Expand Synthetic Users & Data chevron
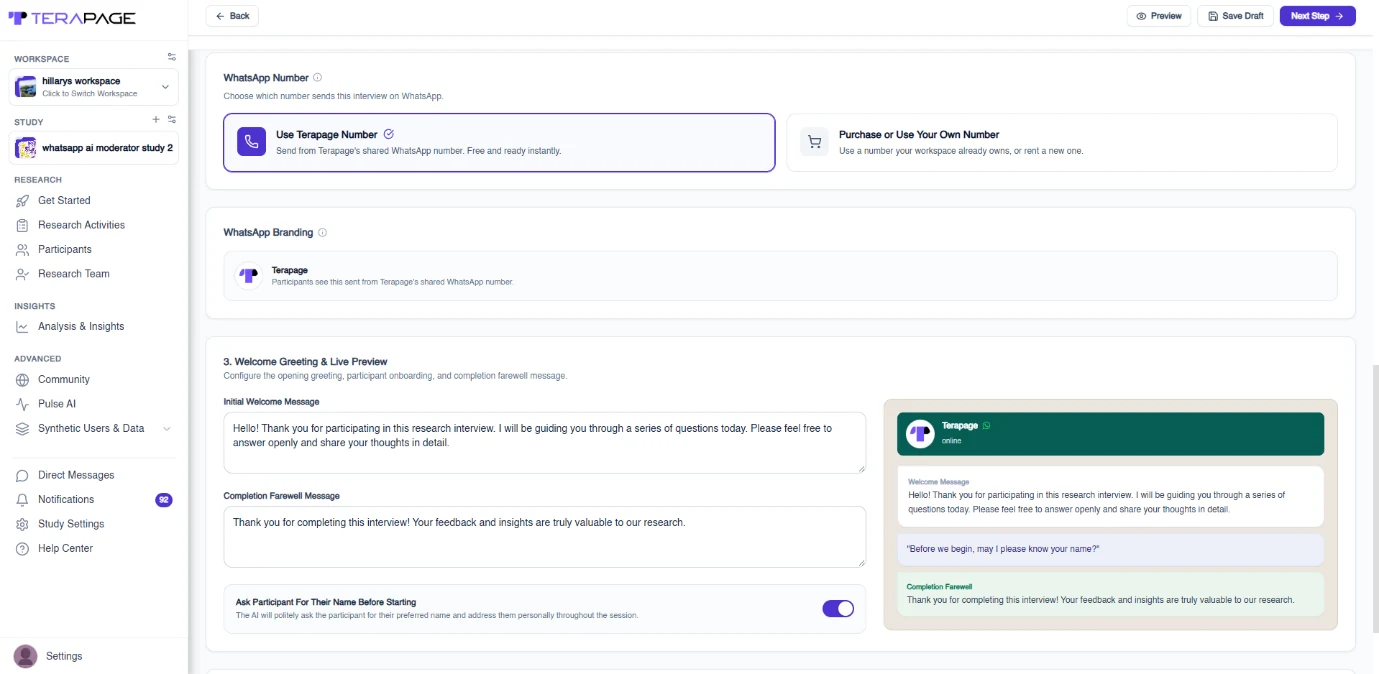1379x674 pixels. [166, 429]
